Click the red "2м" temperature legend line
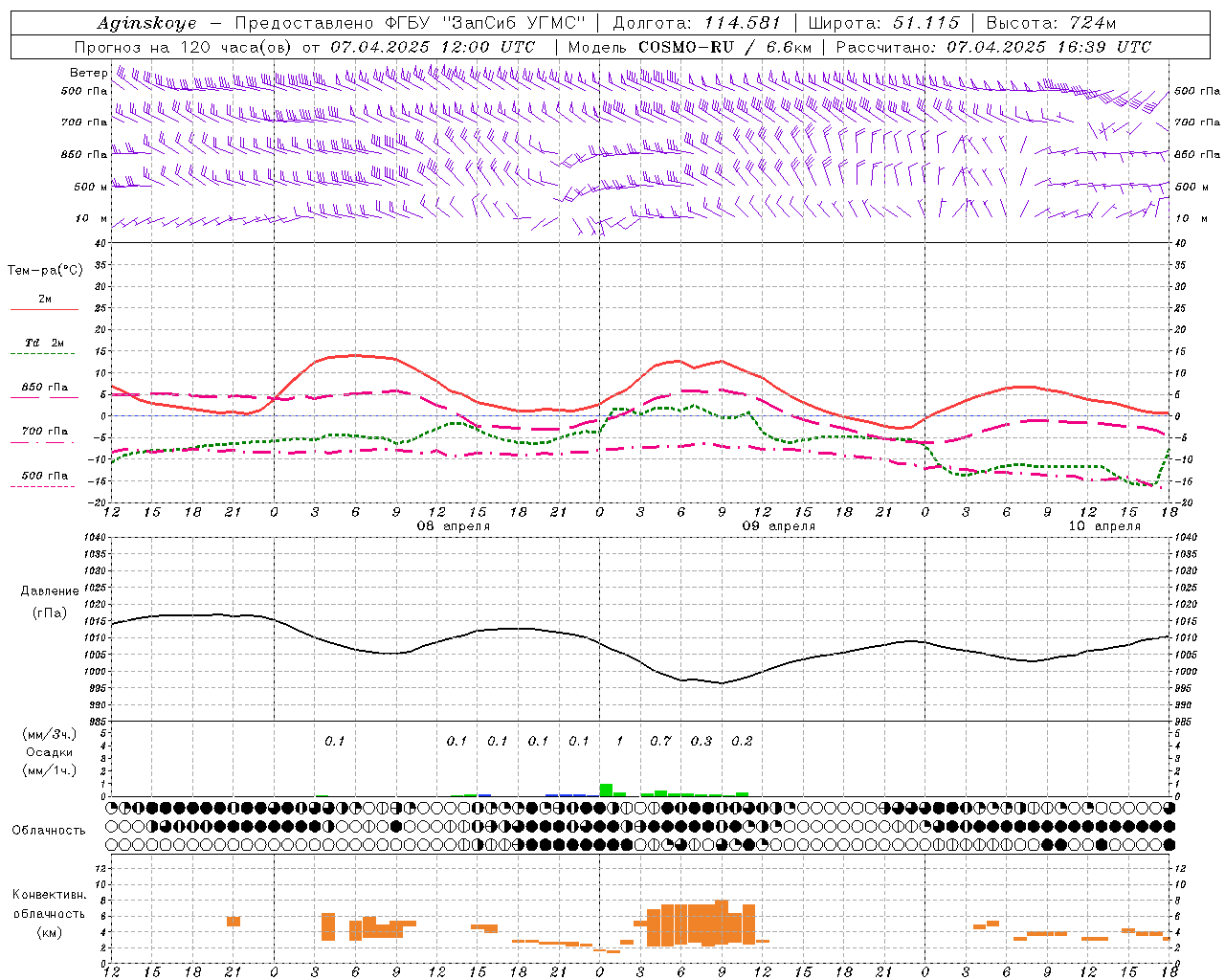This screenshot has width=1225, height=980. click(44, 309)
